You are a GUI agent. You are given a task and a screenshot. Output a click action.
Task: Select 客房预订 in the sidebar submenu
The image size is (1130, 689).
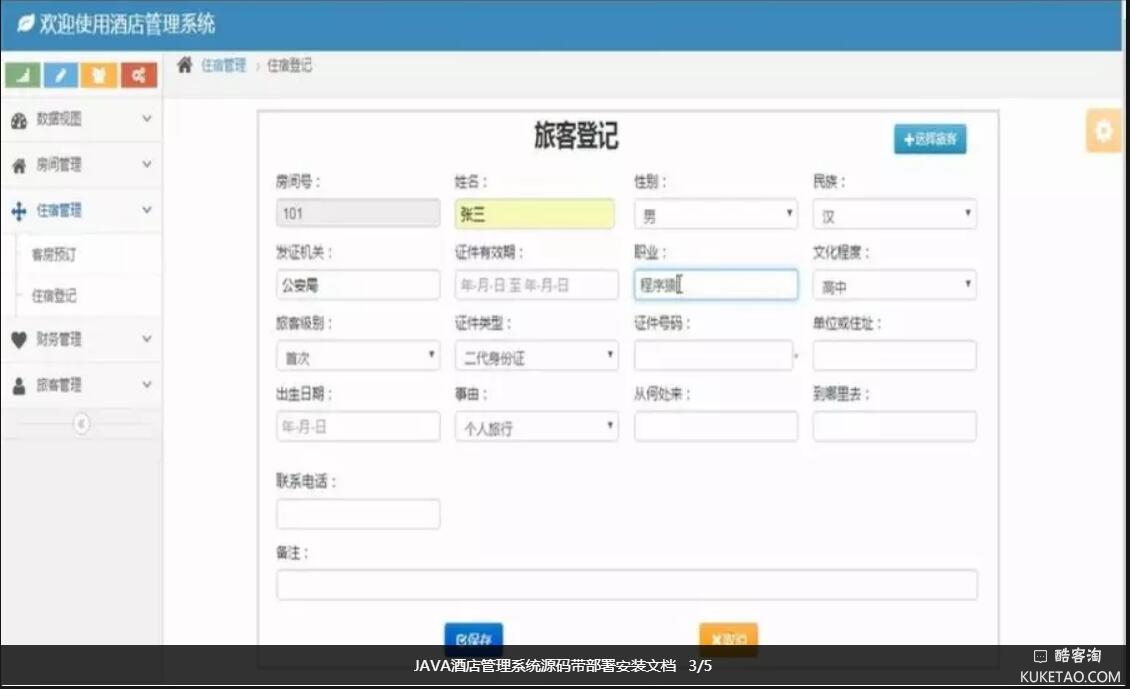[54, 255]
